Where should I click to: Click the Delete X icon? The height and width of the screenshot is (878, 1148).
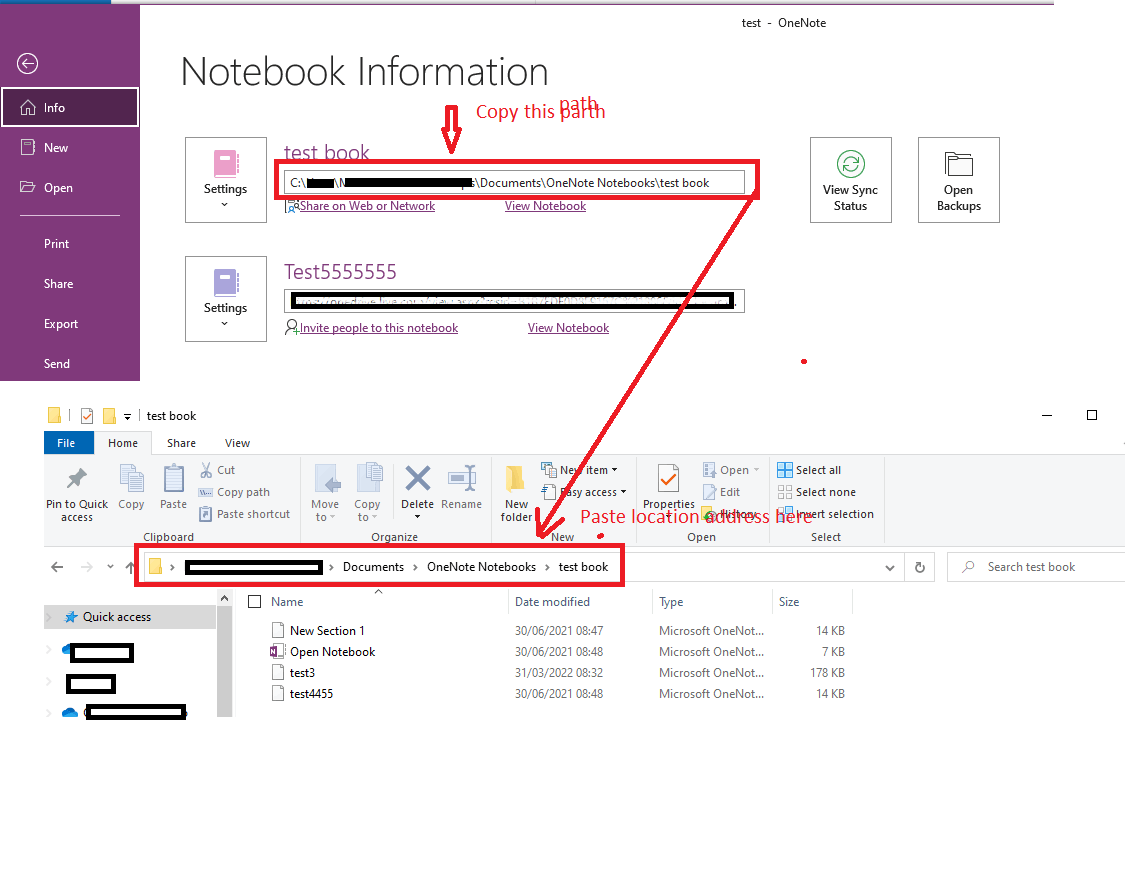417,480
